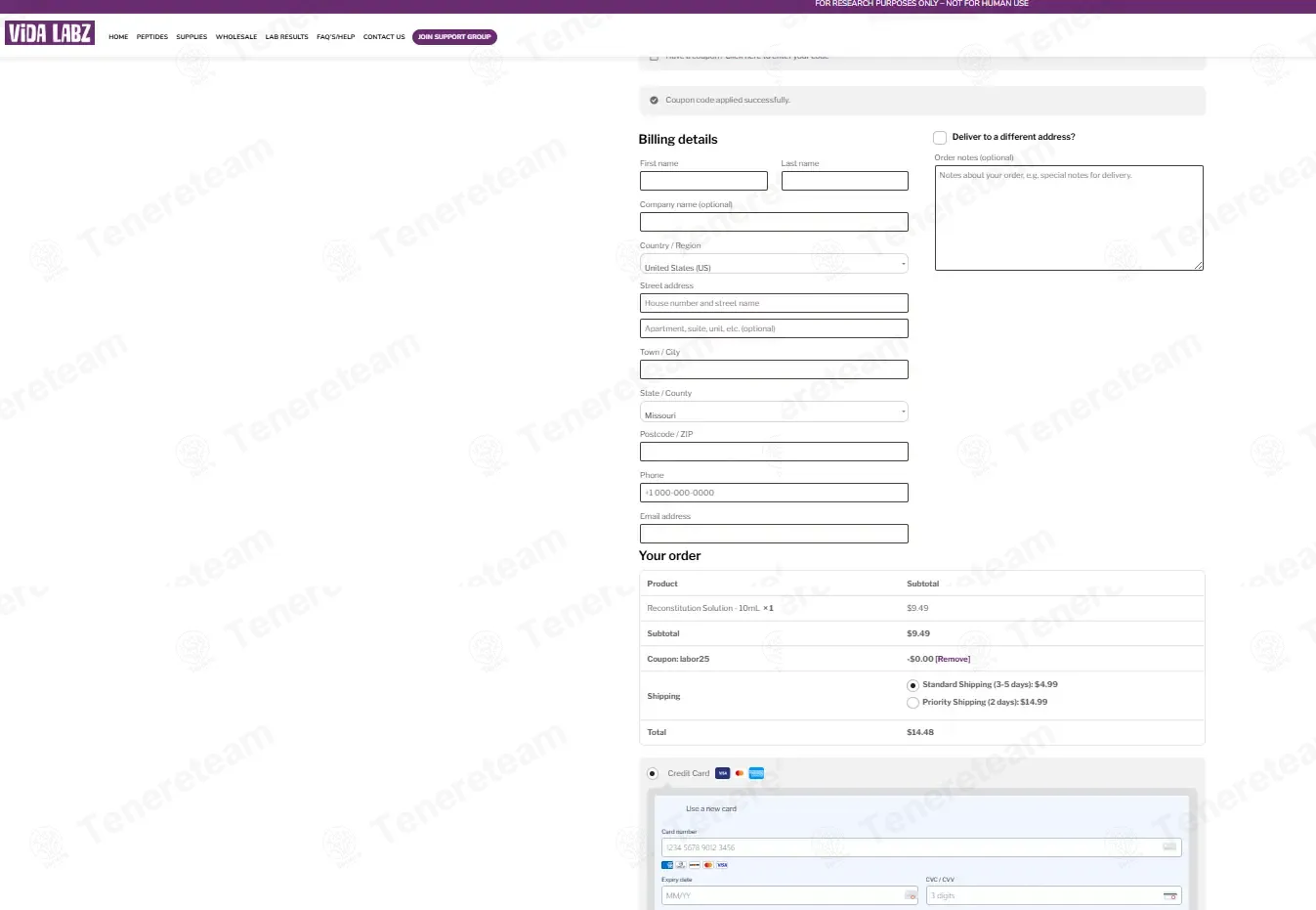Remove the labor25 coupon
This screenshot has width=1316, height=910.
click(x=953, y=659)
